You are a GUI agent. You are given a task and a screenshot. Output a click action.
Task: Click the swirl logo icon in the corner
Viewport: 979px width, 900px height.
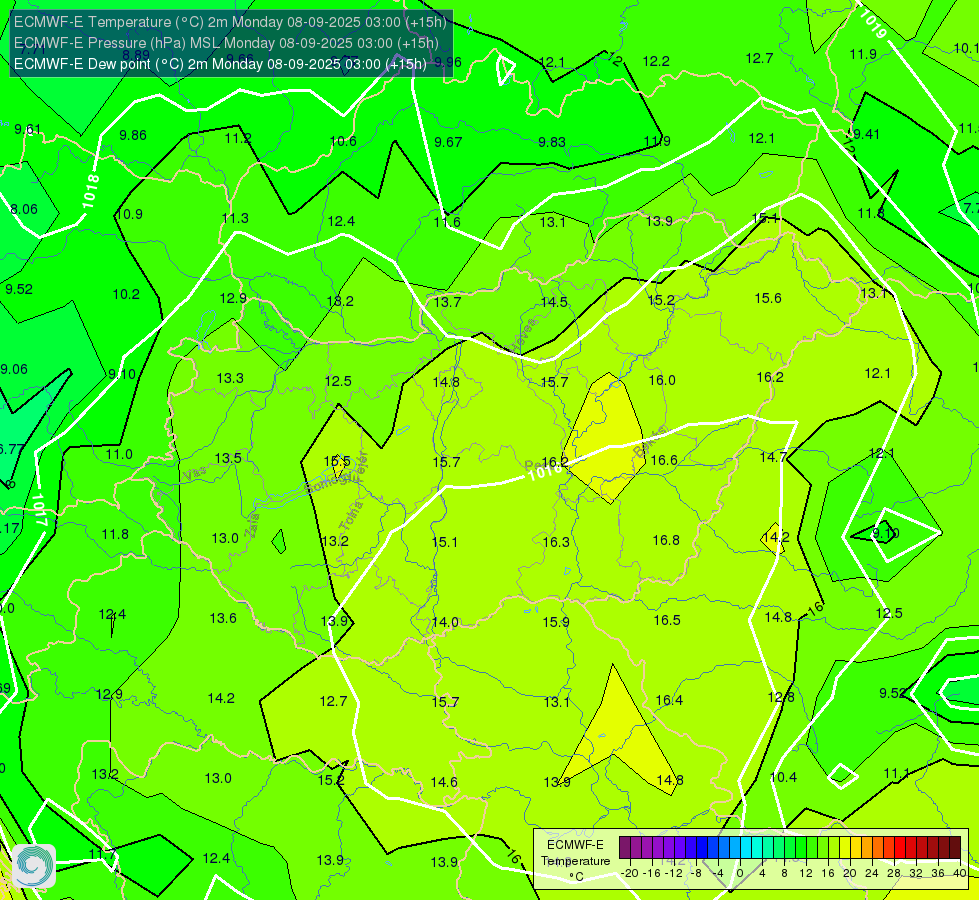[34, 866]
